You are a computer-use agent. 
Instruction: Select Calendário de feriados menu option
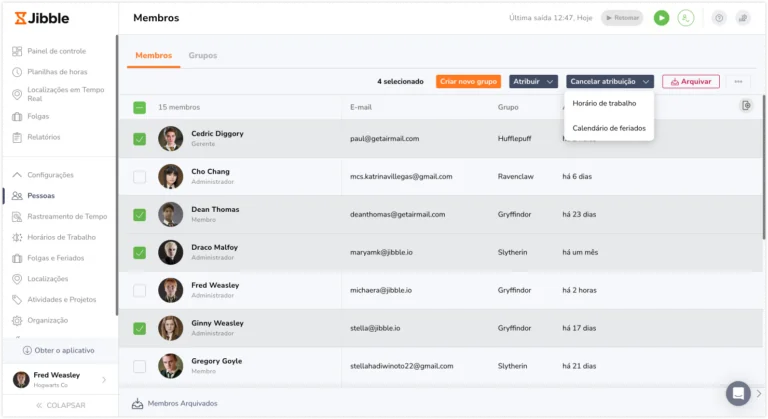(609, 128)
